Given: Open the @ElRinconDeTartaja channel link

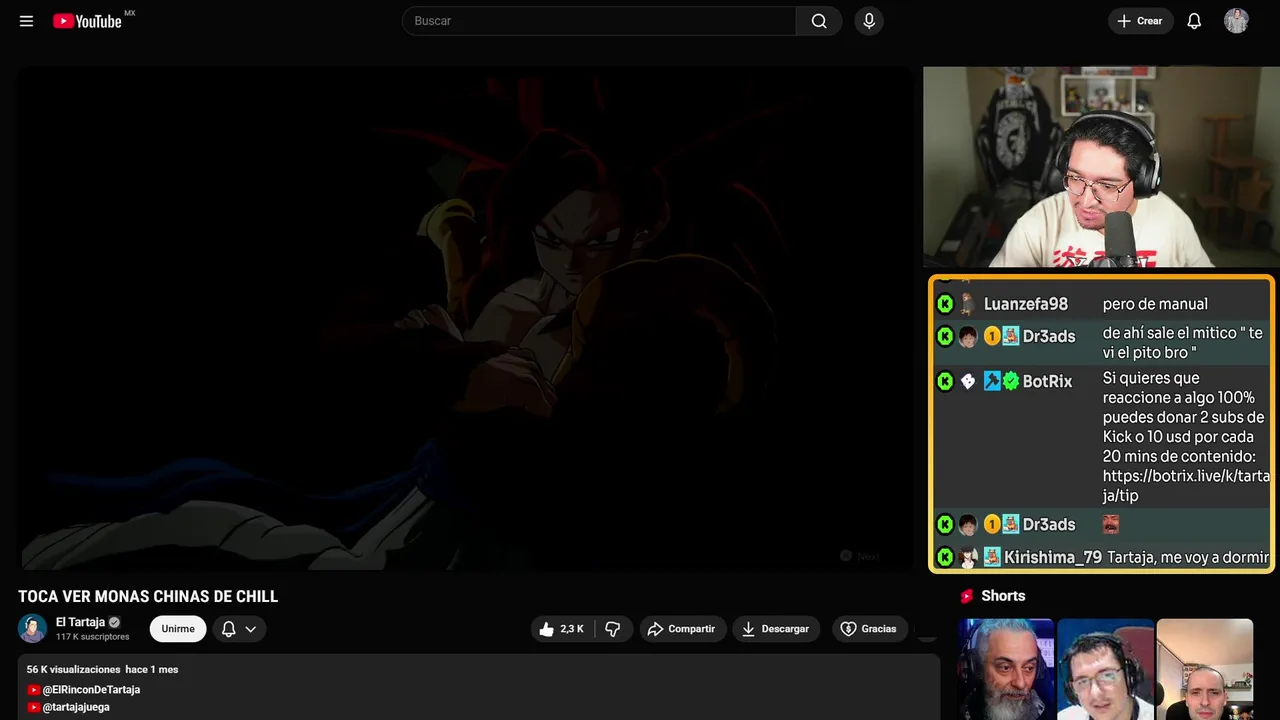Looking at the screenshot, I should coord(91,690).
